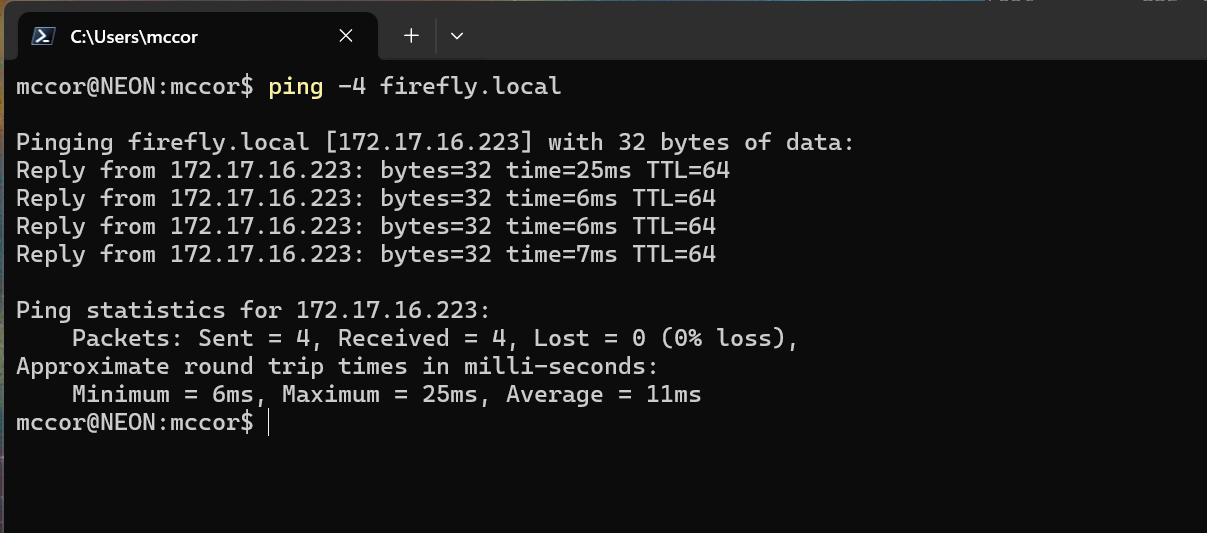Click the Packets: Sent = 4 text
Viewport: 1207px width, 533px height.
(198, 338)
